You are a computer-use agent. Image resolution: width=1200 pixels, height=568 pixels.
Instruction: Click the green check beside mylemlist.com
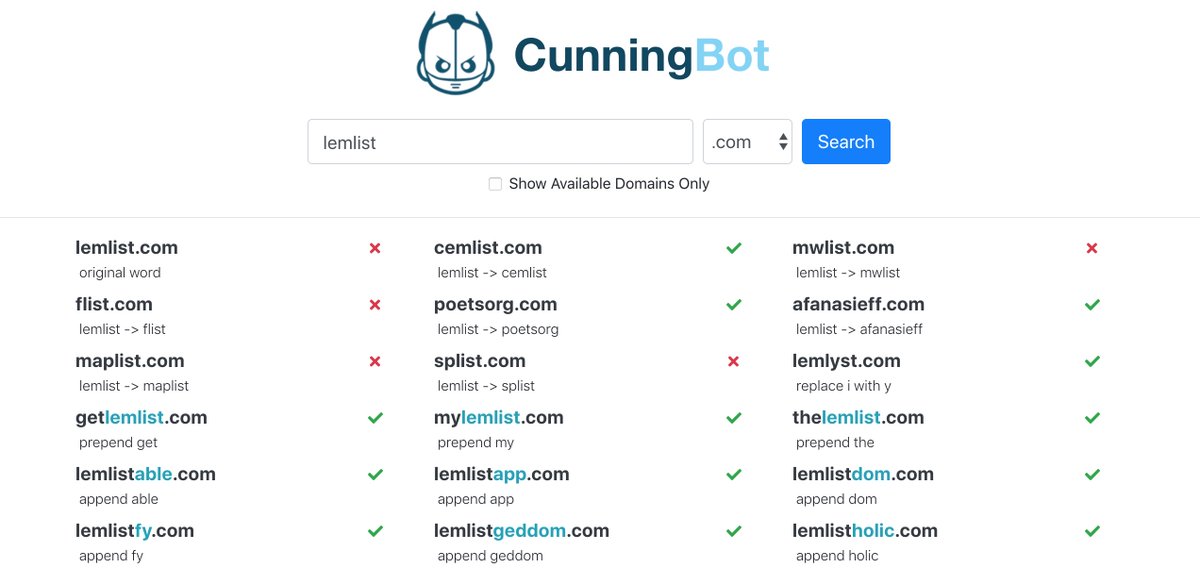click(x=734, y=418)
